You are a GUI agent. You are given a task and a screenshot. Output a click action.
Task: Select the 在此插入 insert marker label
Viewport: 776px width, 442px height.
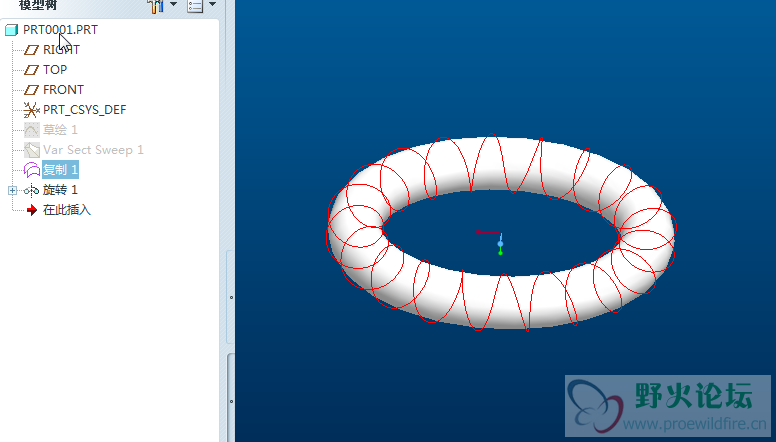[x=67, y=210]
